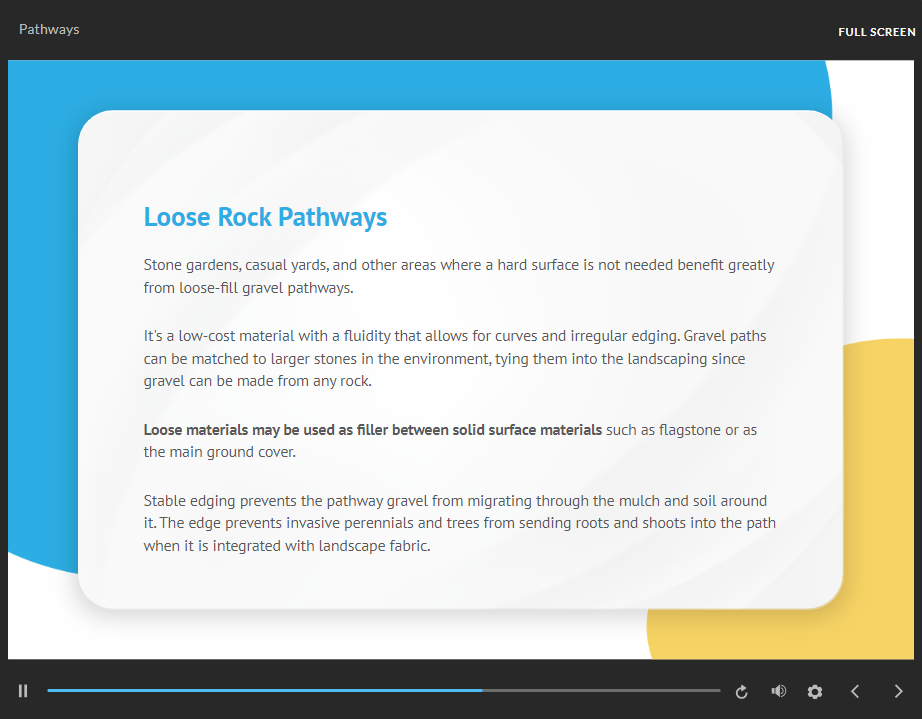Viewport: 922px width, 719px height.
Task: Seek to the unplayed gray section of the progress bar
Action: pyautogui.click(x=600, y=691)
